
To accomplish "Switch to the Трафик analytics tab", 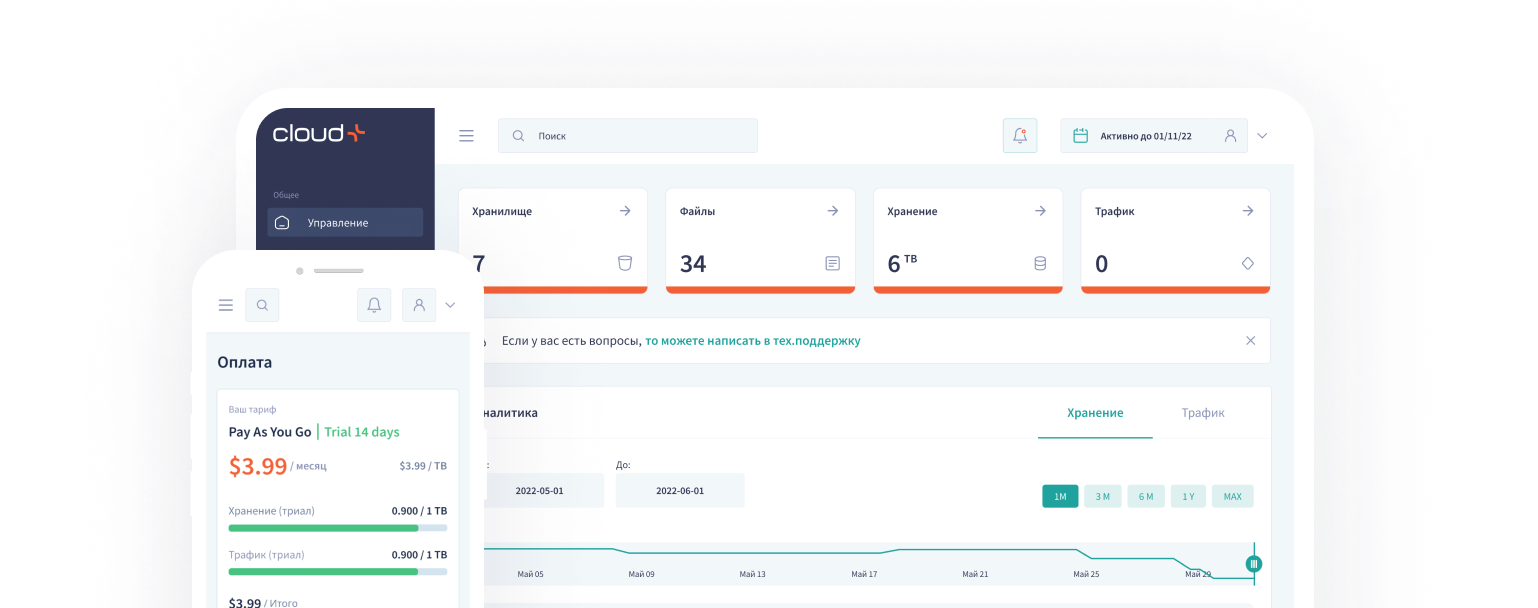I will point(1203,413).
